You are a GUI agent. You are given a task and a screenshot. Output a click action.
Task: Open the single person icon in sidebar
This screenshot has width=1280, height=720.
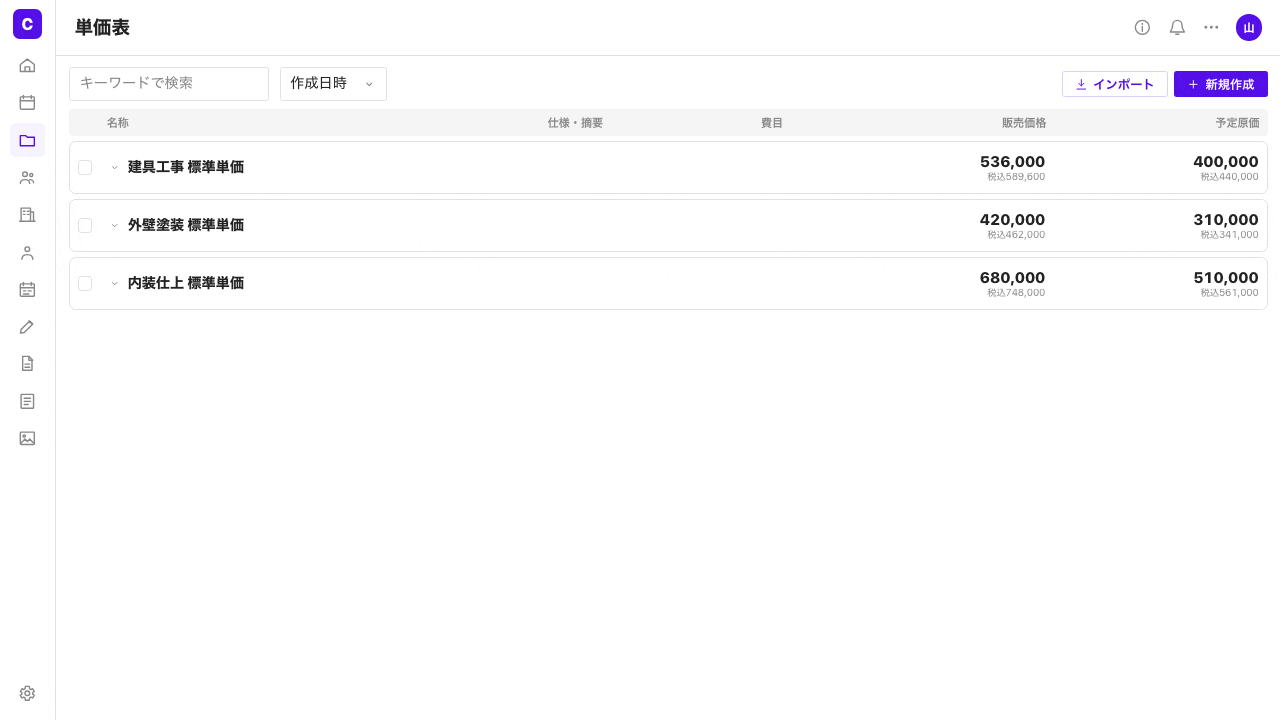(27, 252)
